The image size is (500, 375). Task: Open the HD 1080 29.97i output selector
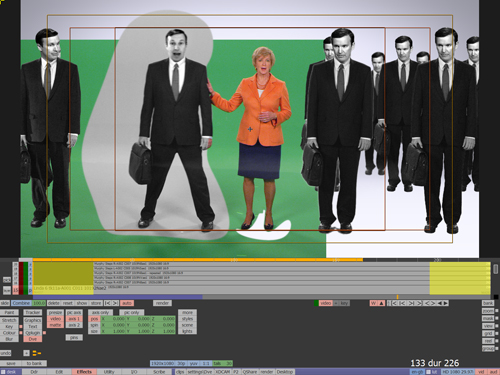pyautogui.click(x=458, y=372)
